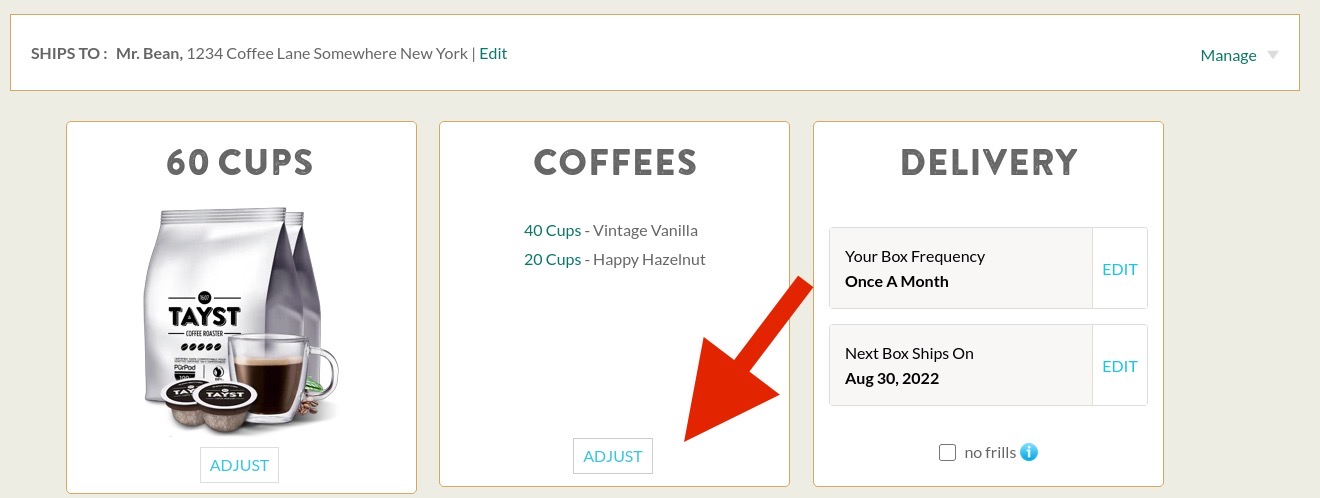The width and height of the screenshot is (1320, 498).
Task: Click the TAYST coffee bag product image
Action: (240, 320)
